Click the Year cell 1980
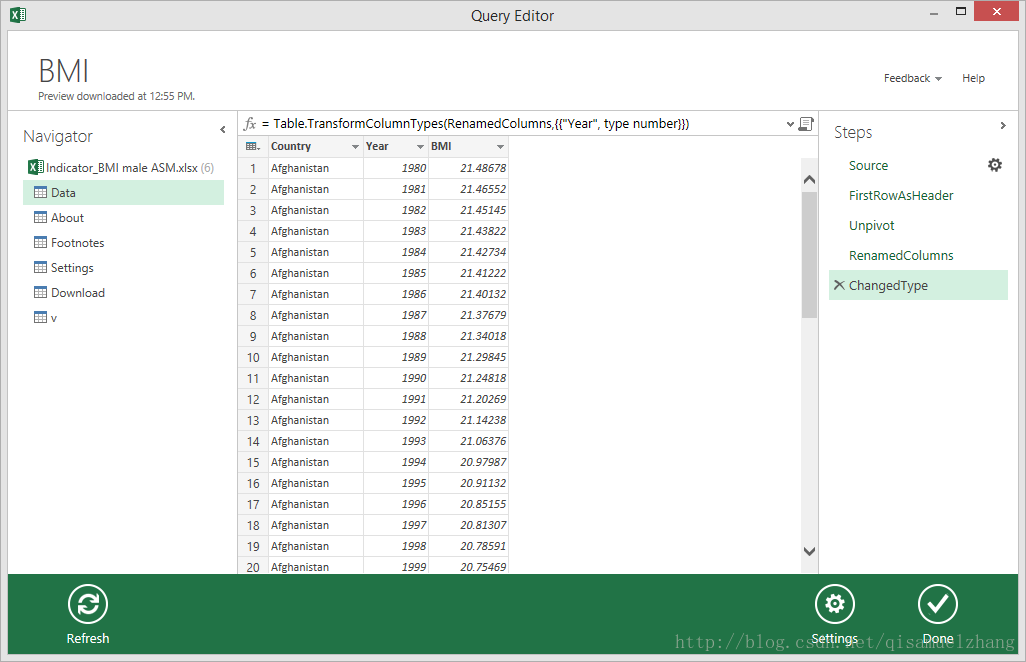This screenshot has width=1026, height=662. click(x=395, y=168)
